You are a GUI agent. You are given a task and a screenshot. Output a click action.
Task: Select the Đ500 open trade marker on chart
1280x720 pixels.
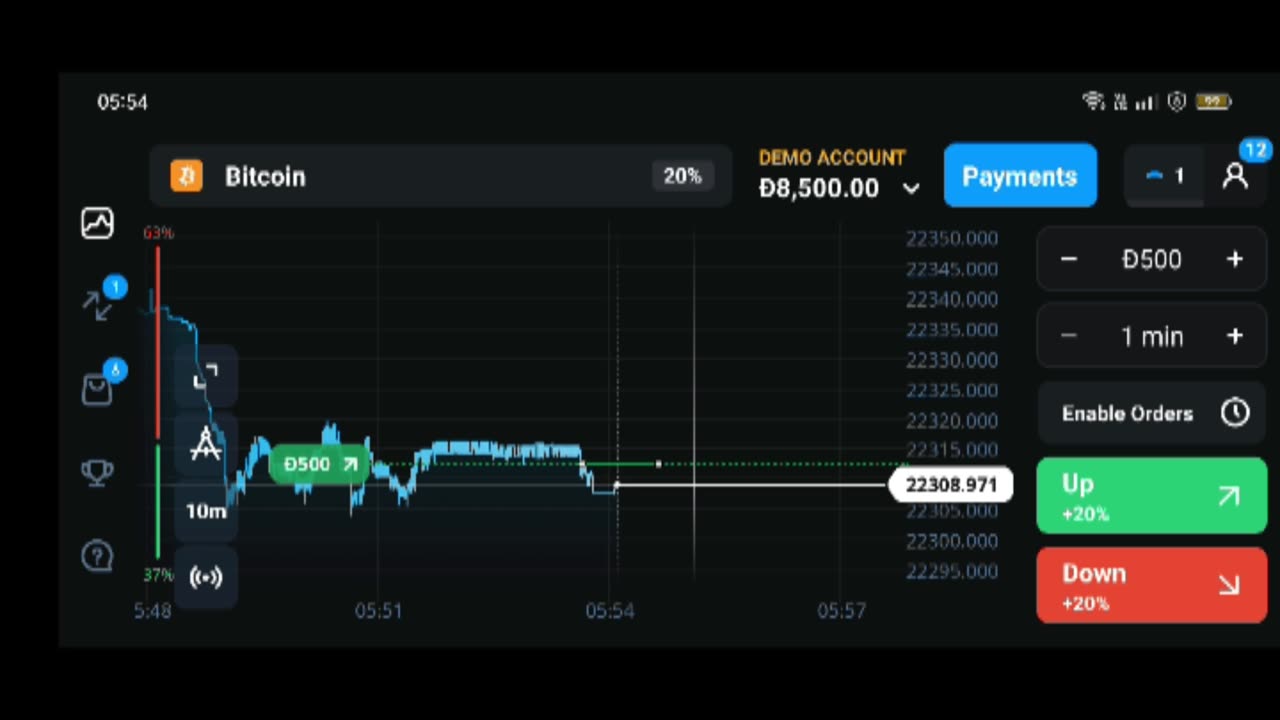[320, 464]
